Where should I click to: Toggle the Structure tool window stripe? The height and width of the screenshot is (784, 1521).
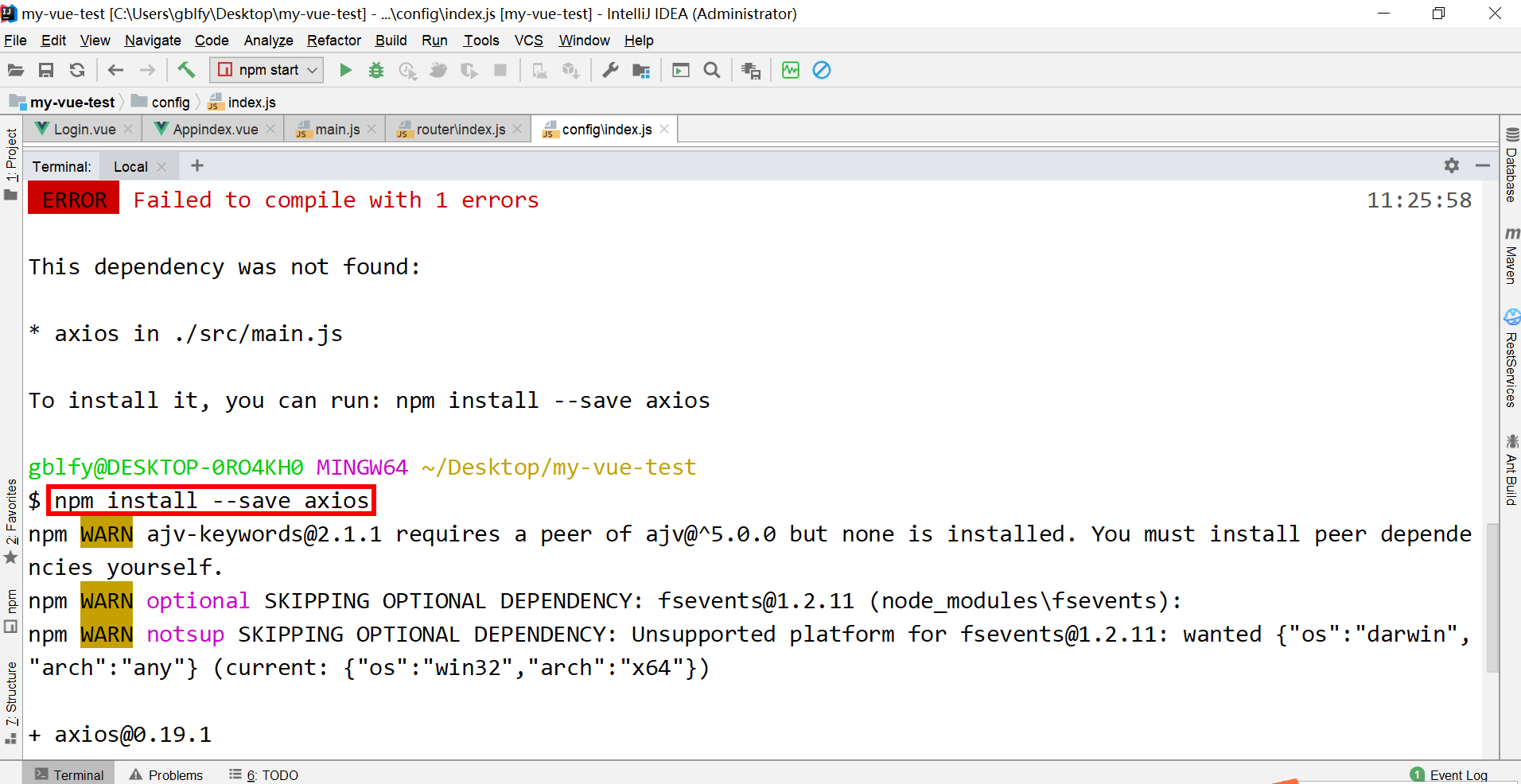[11, 703]
